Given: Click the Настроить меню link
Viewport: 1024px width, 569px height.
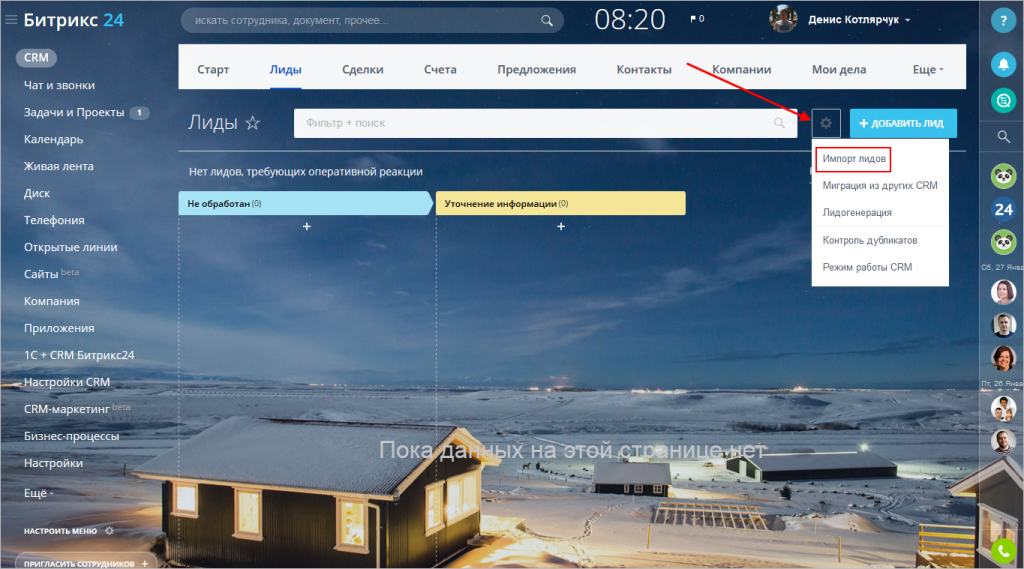Looking at the screenshot, I should tap(60, 531).
